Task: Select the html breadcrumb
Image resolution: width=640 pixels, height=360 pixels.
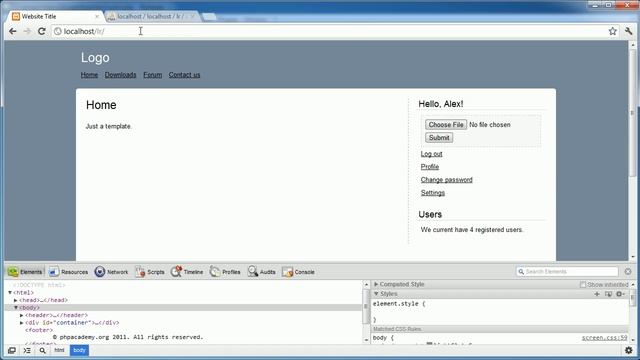Action: click(x=59, y=350)
